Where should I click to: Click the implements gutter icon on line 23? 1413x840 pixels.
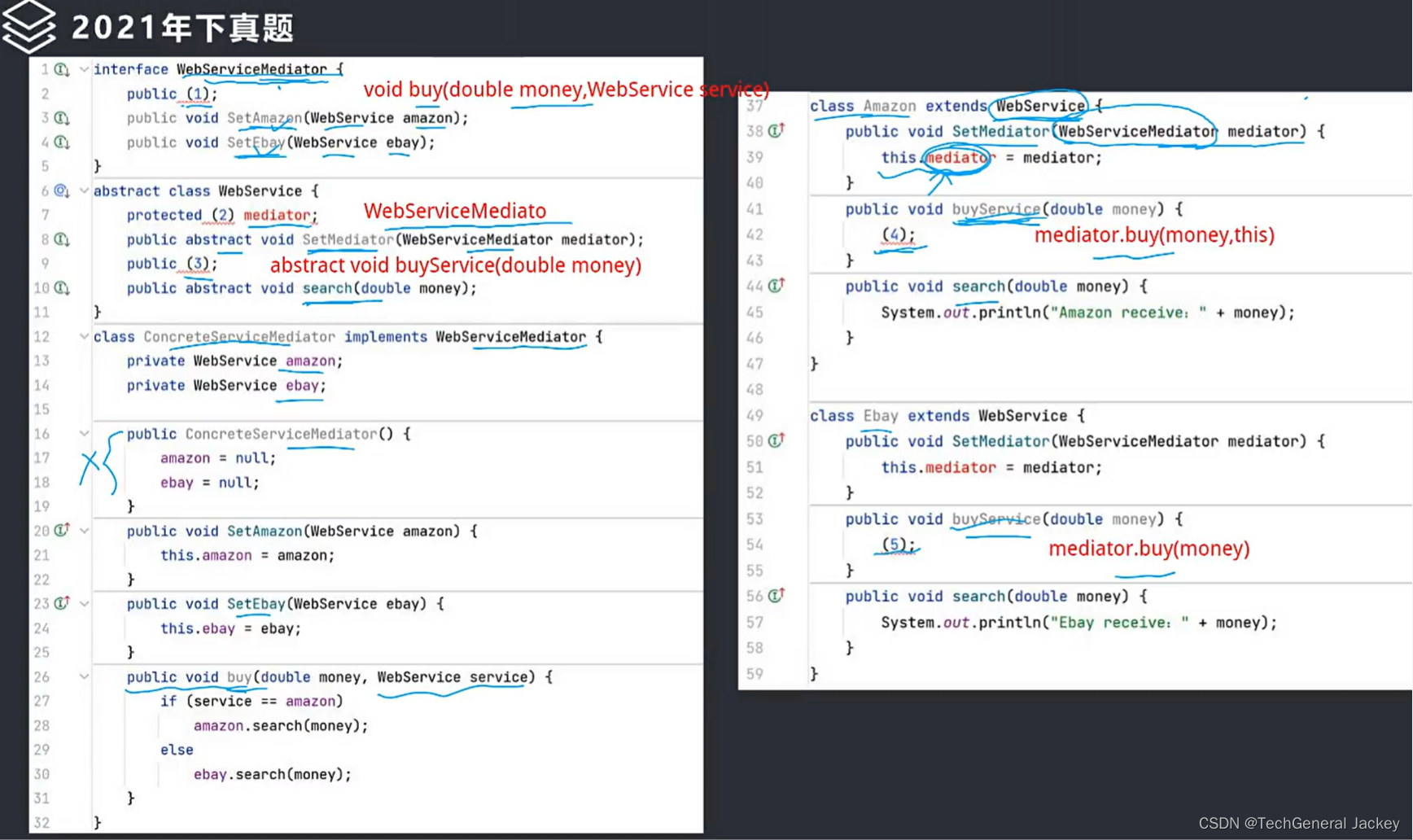click(x=62, y=603)
